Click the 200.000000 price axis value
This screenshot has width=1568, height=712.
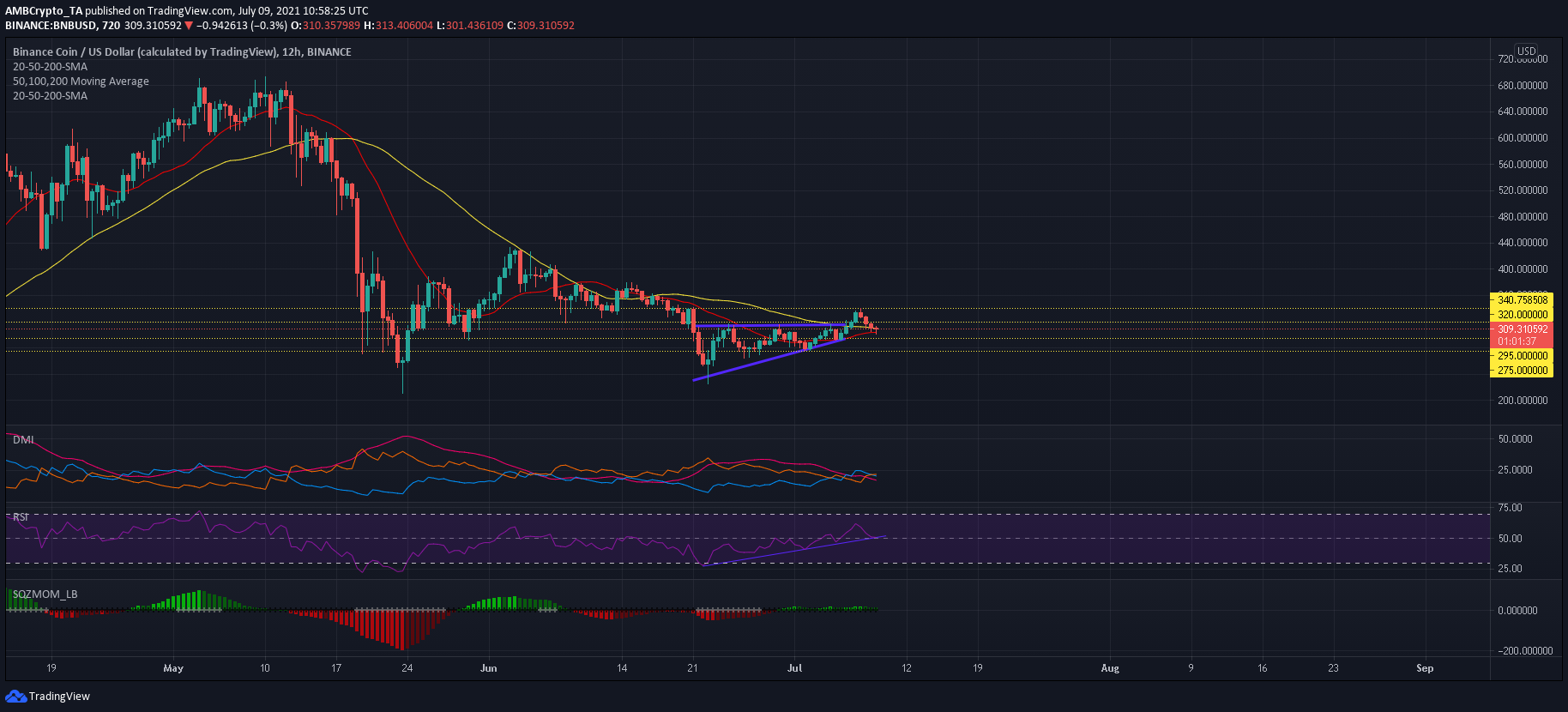pos(1523,401)
